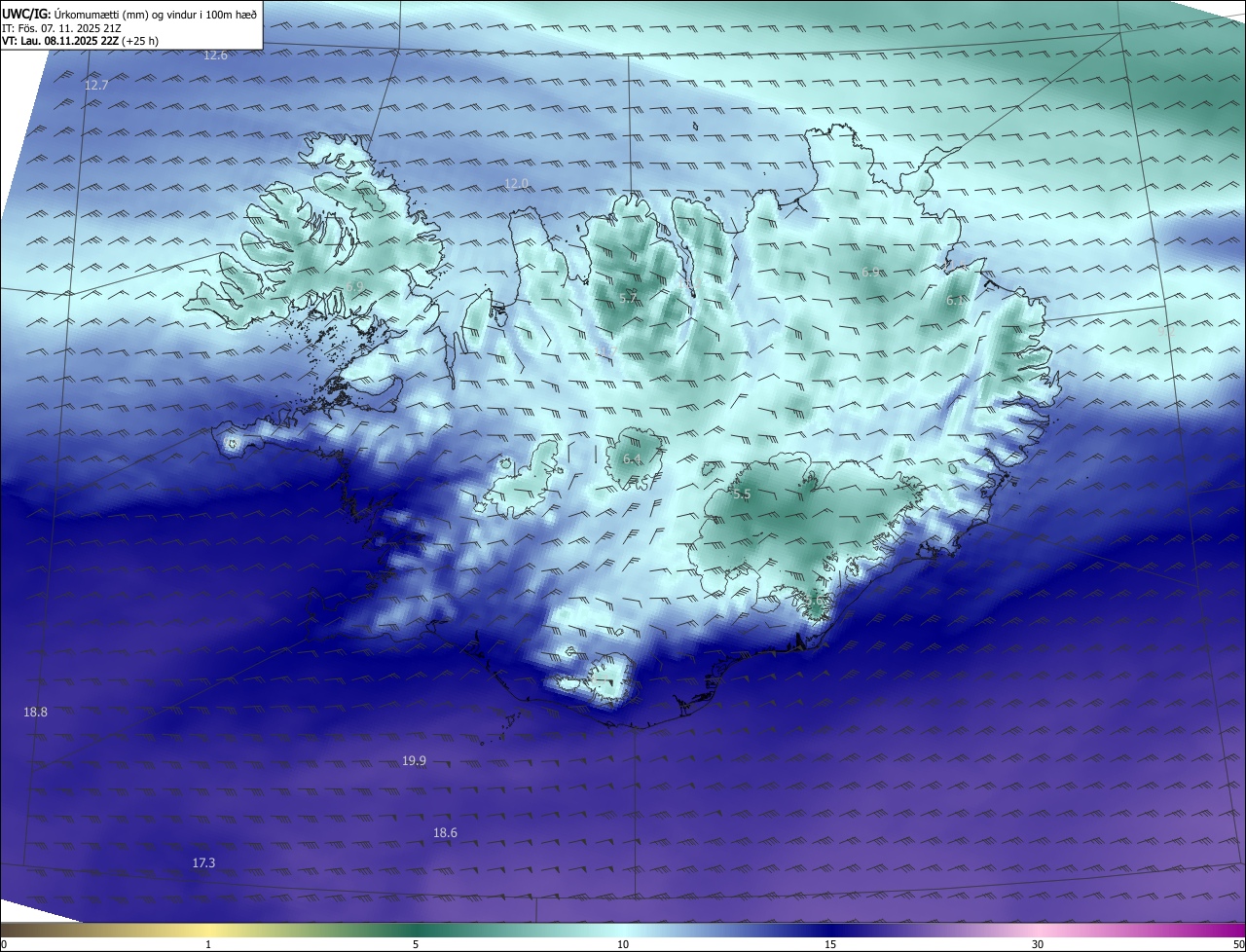Screen dimensions: 1246x952
Task: Click the 50 tick on the color scale
Action: 1238,945
